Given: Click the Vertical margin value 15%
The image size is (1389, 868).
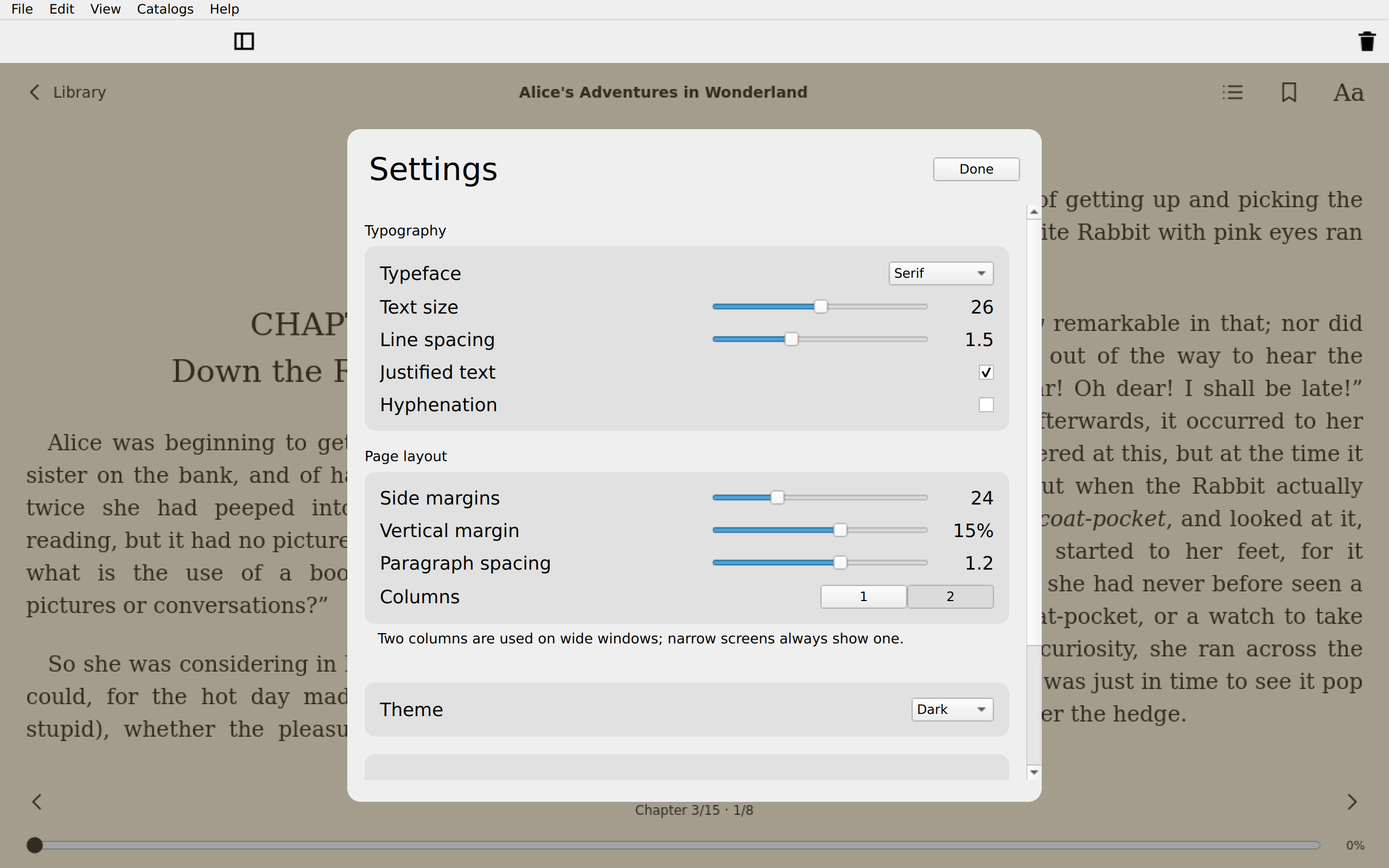Looking at the screenshot, I should 973,531.
